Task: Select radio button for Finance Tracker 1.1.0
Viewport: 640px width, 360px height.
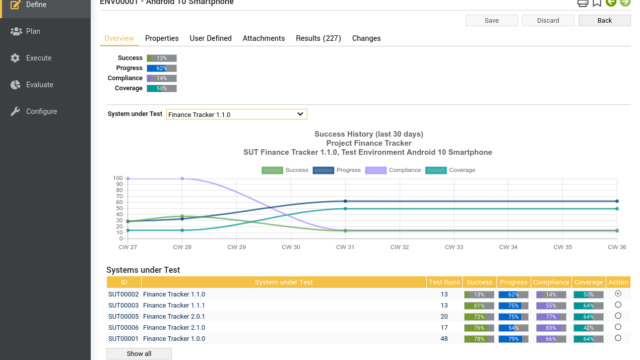Action: 618,294
